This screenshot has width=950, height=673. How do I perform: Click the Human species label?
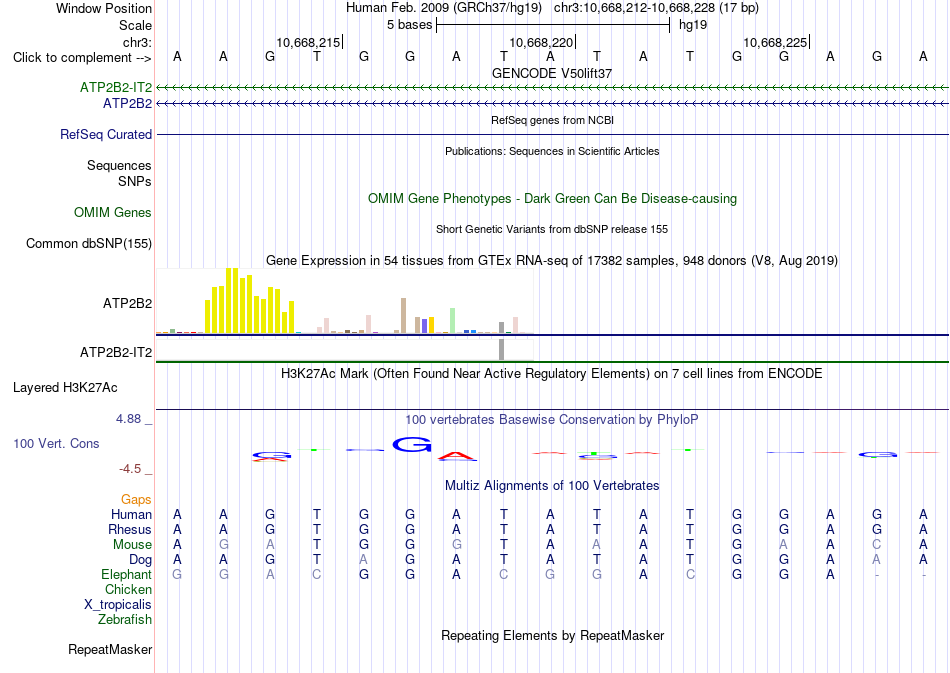[x=131, y=515]
